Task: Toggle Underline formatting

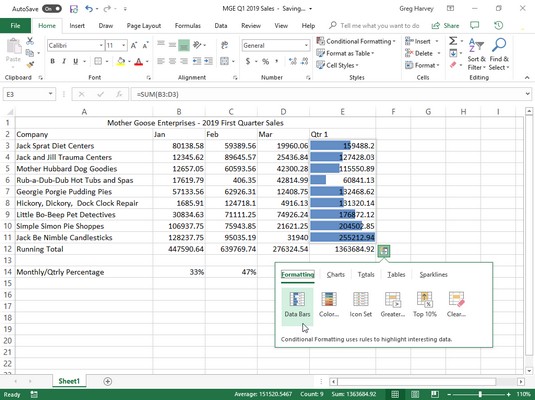Action: [75, 61]
